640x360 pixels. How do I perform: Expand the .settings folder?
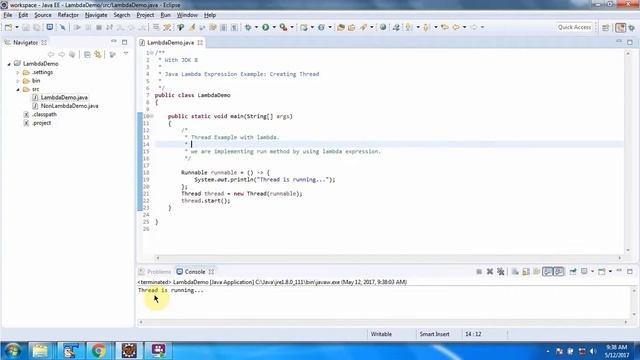point(18,73)
